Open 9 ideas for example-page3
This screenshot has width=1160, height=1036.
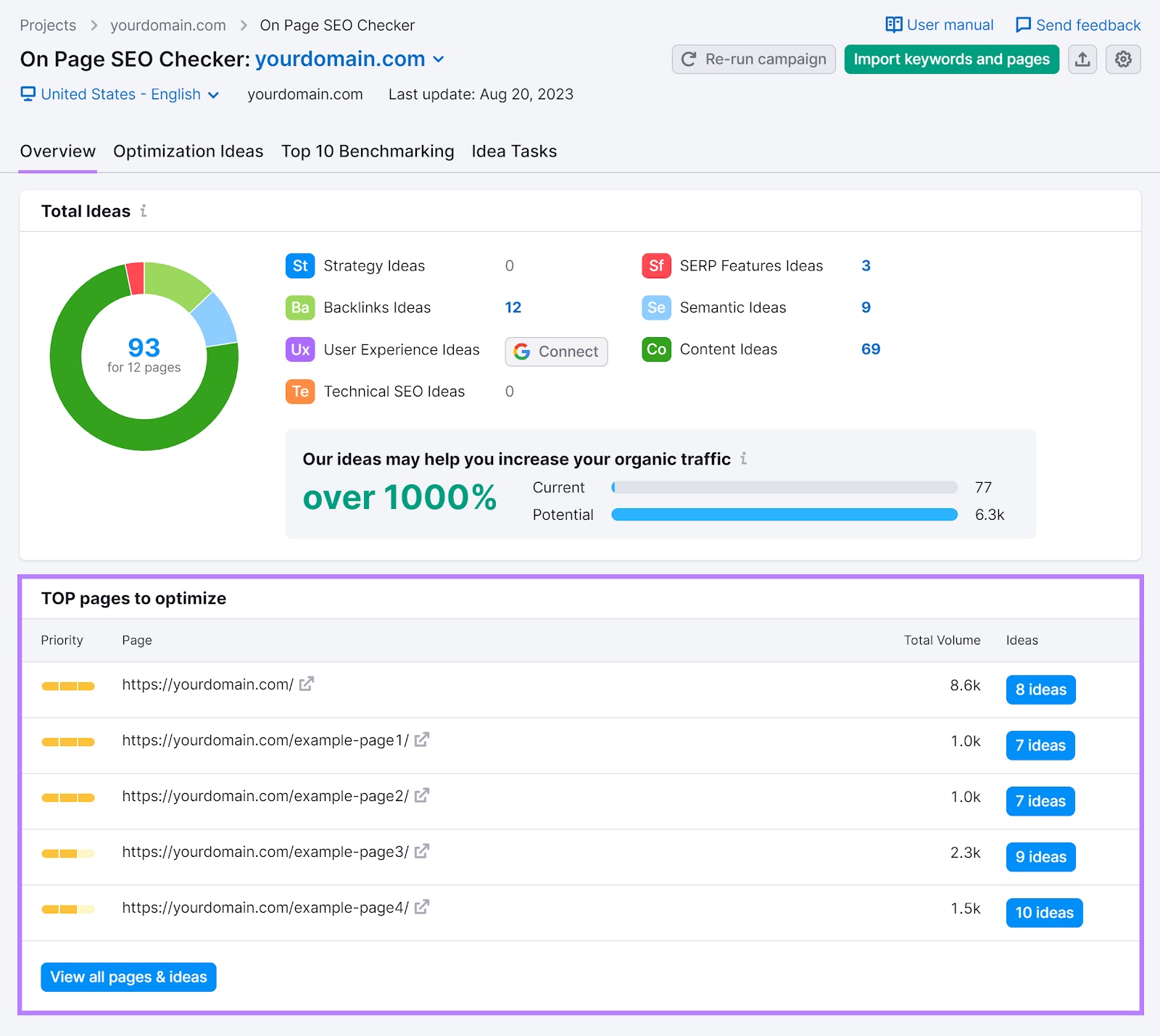tap(1041, 857)
